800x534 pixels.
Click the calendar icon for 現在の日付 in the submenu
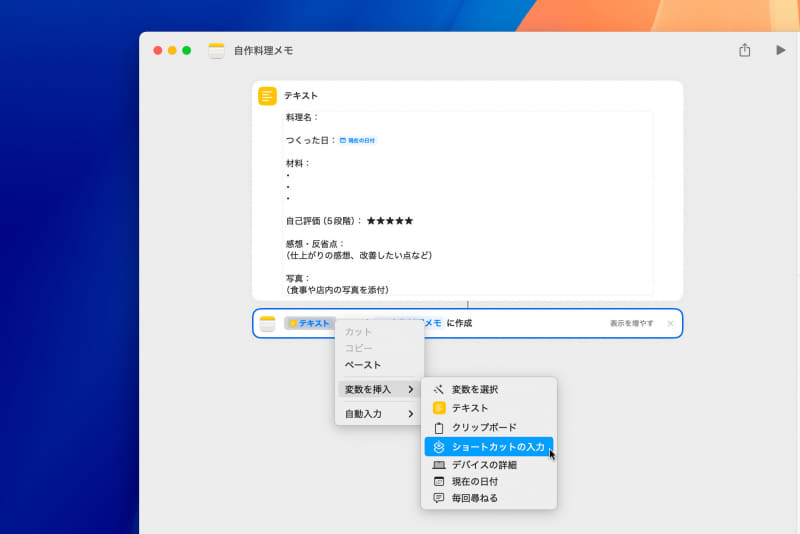click(x=439, y=481)
